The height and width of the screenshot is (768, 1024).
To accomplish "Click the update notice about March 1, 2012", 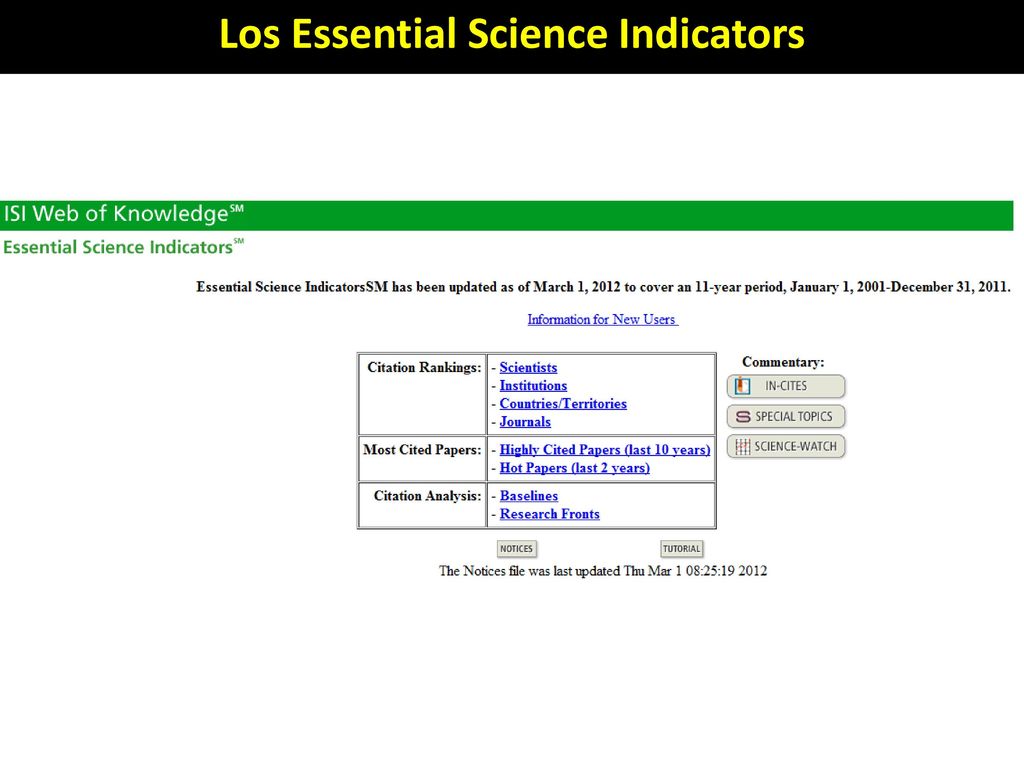I will pos(603,287).
